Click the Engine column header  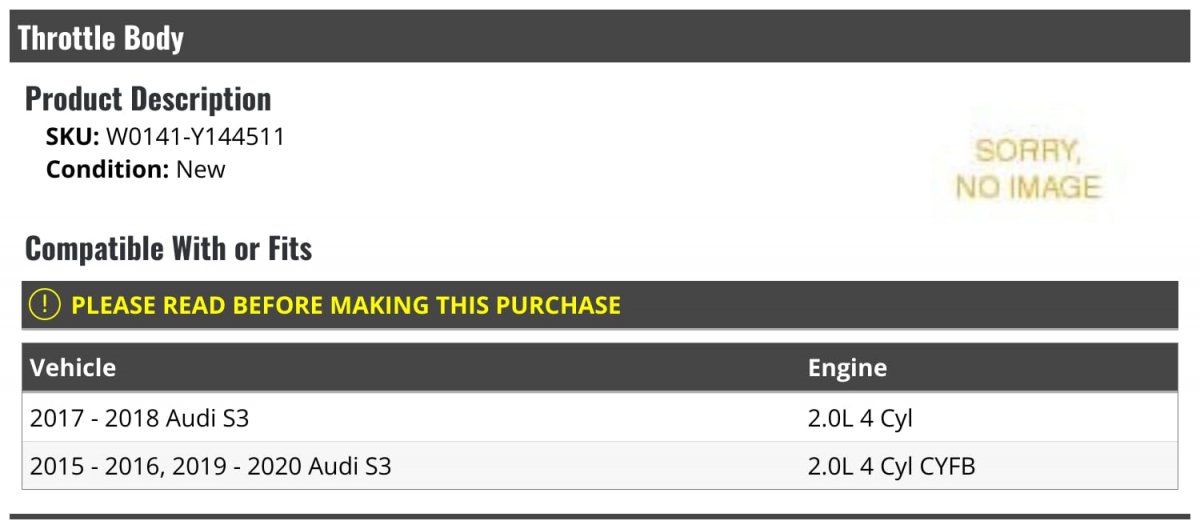pyautogui.click(x=847, y=368)
